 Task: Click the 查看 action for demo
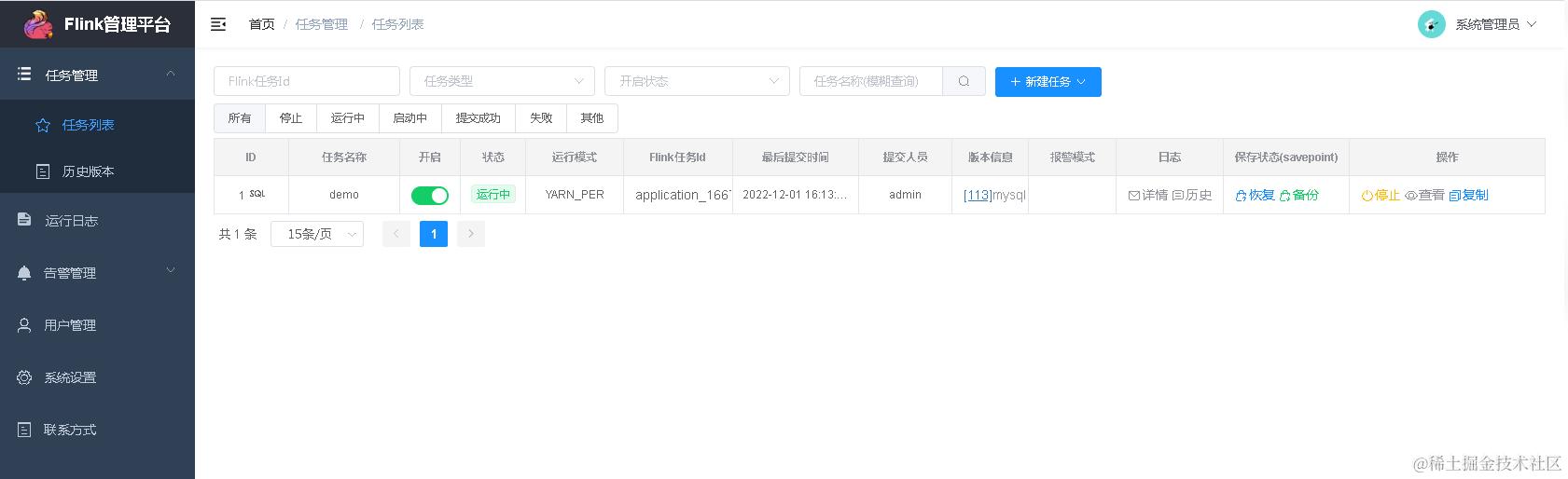point(1424,195)
